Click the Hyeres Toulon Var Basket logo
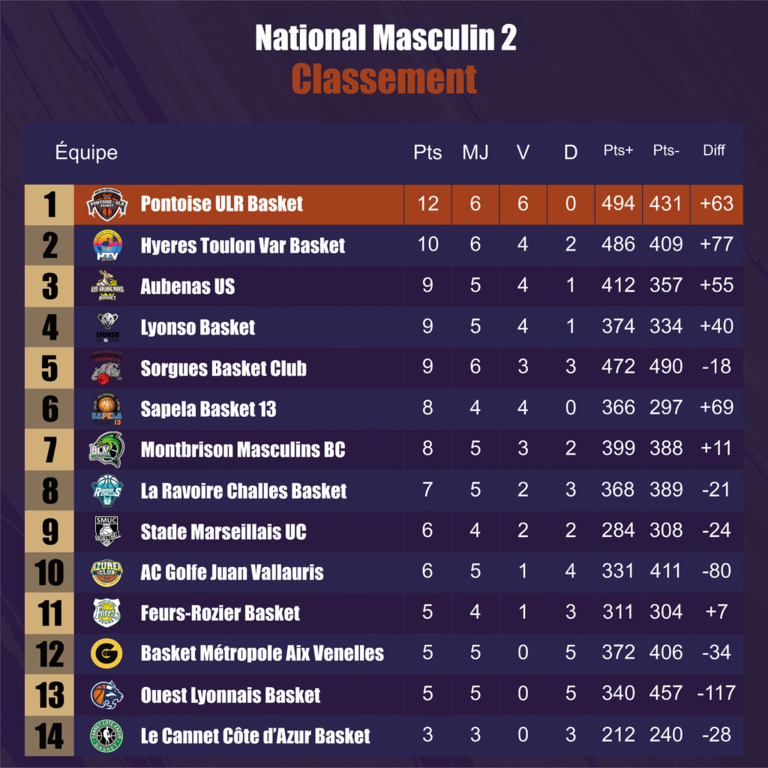 tap(107, 245)
